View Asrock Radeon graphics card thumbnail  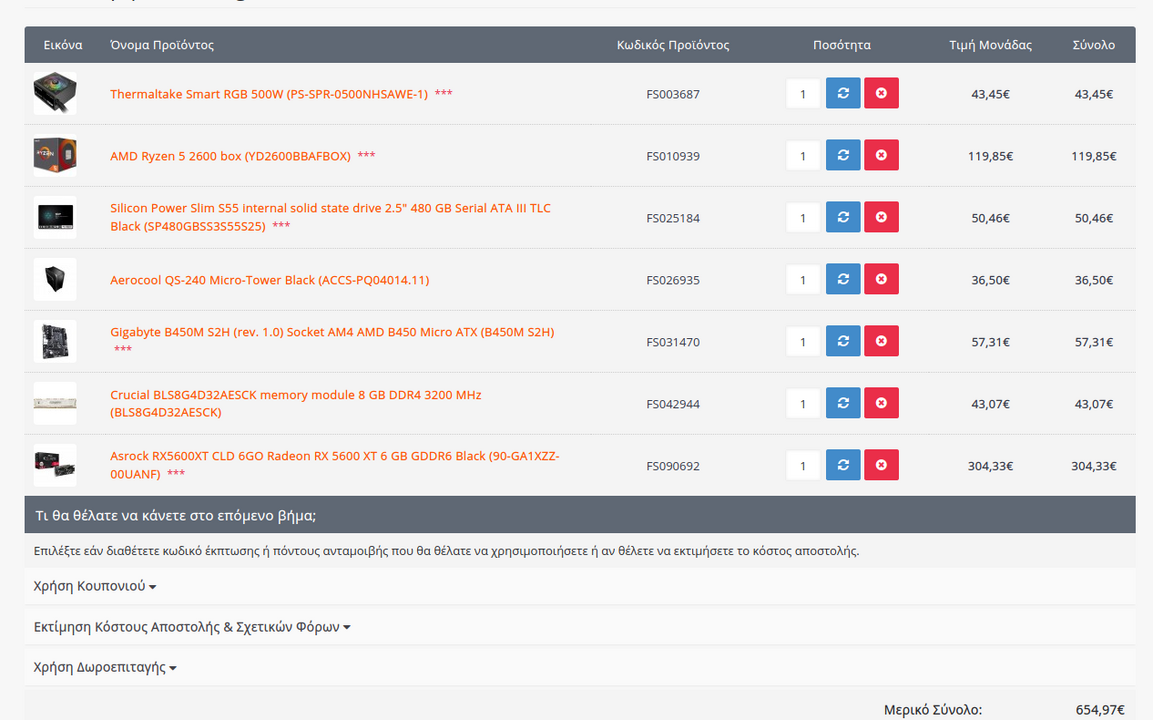[55, 465]
